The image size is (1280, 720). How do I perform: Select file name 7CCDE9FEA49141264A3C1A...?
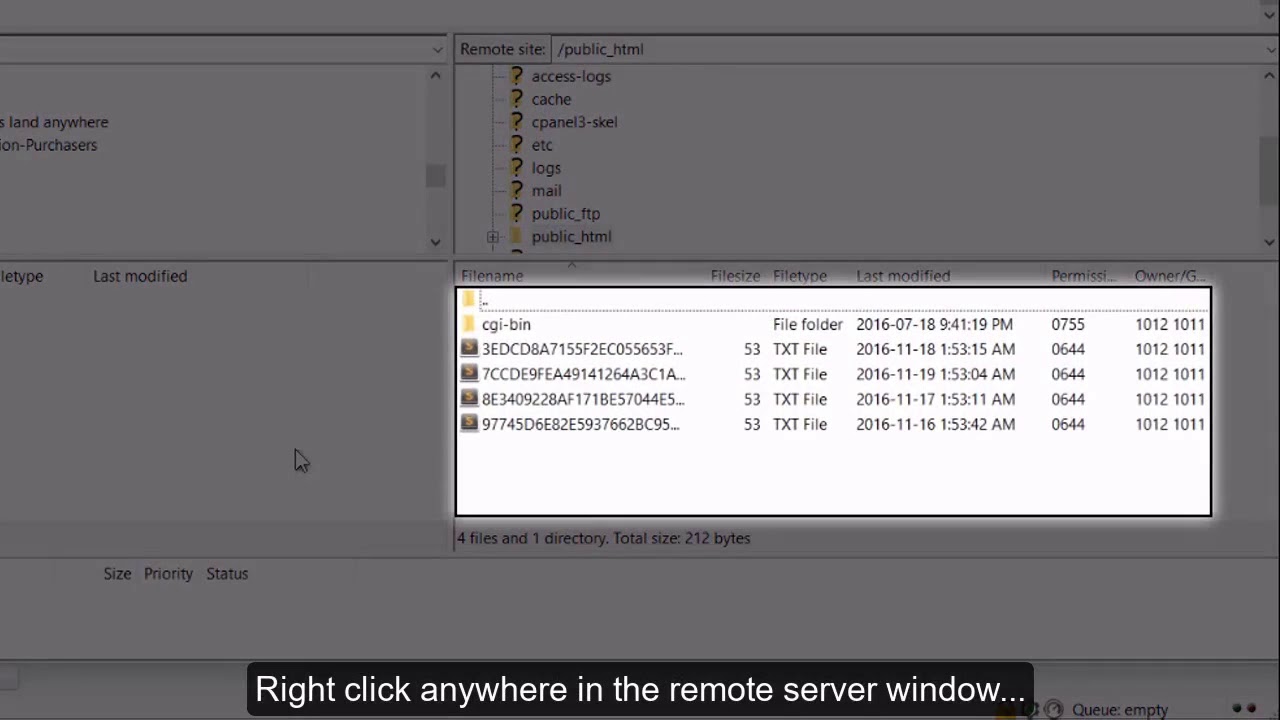[584, 374]
